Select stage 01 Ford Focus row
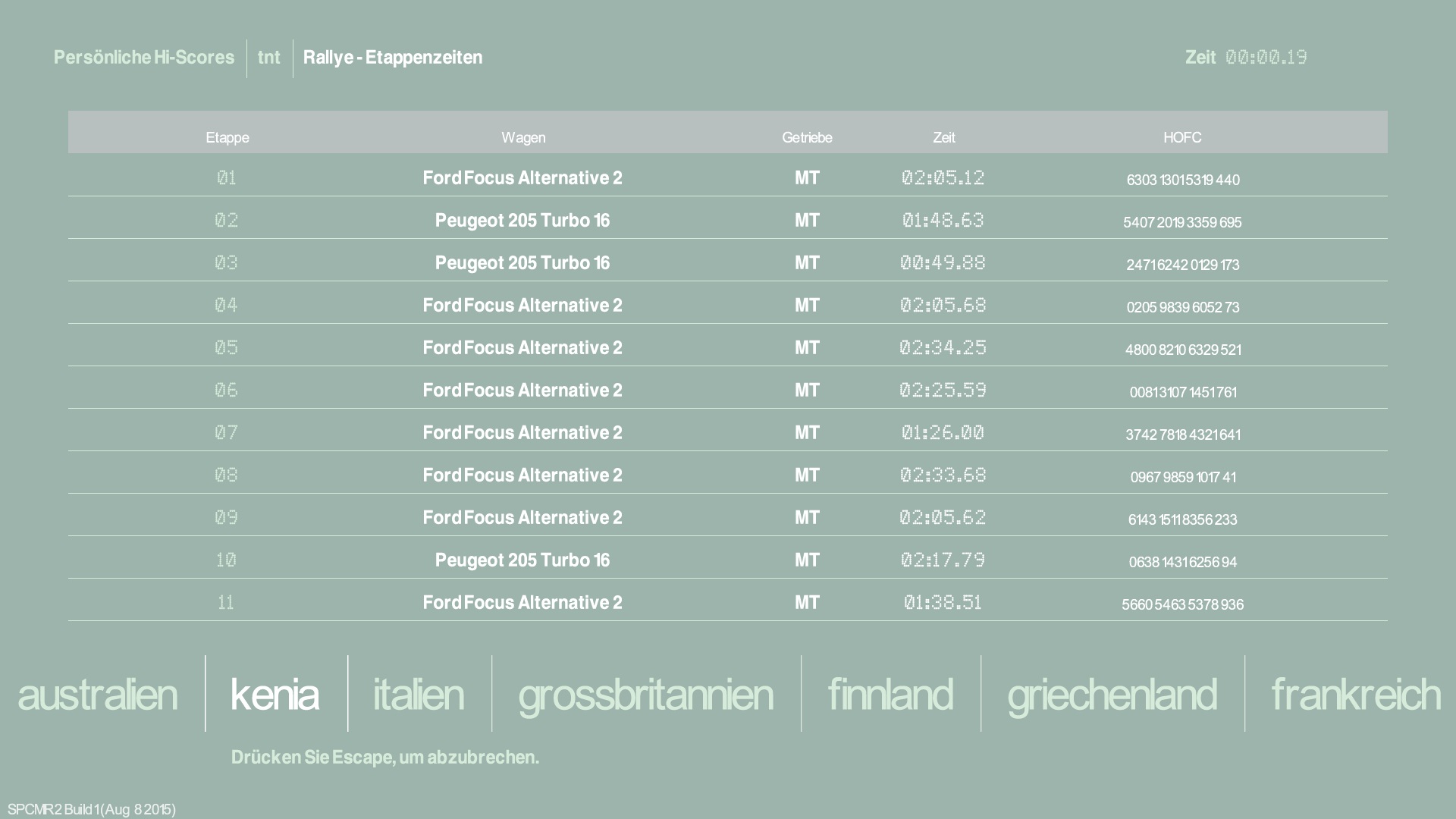 (x=522, y=178)
